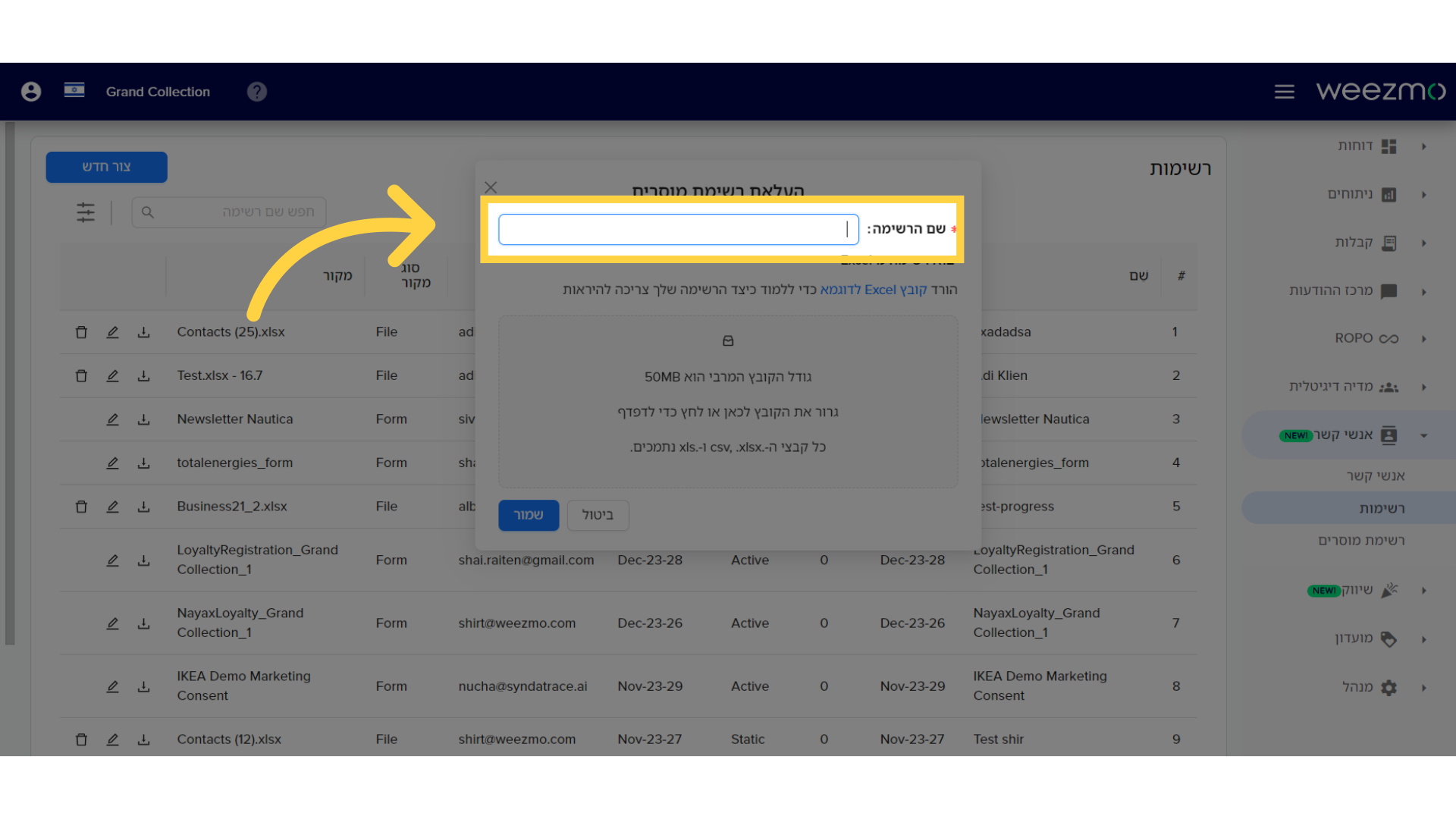Click the delete icon for Contacts (25).xlsx
1456x819 pixels.
coord(81,331)
